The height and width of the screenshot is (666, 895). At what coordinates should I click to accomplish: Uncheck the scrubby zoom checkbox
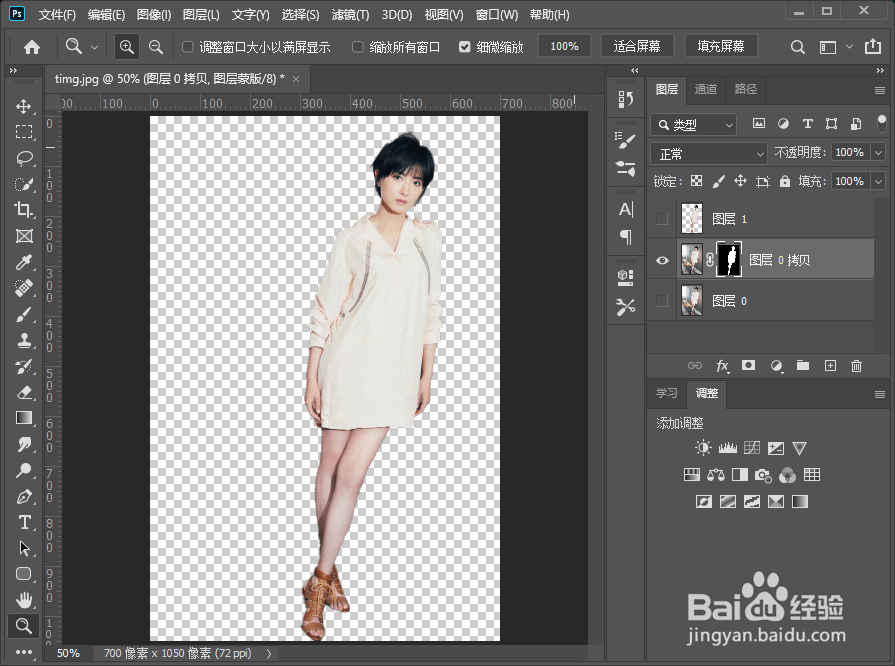[x=465, y=47]
